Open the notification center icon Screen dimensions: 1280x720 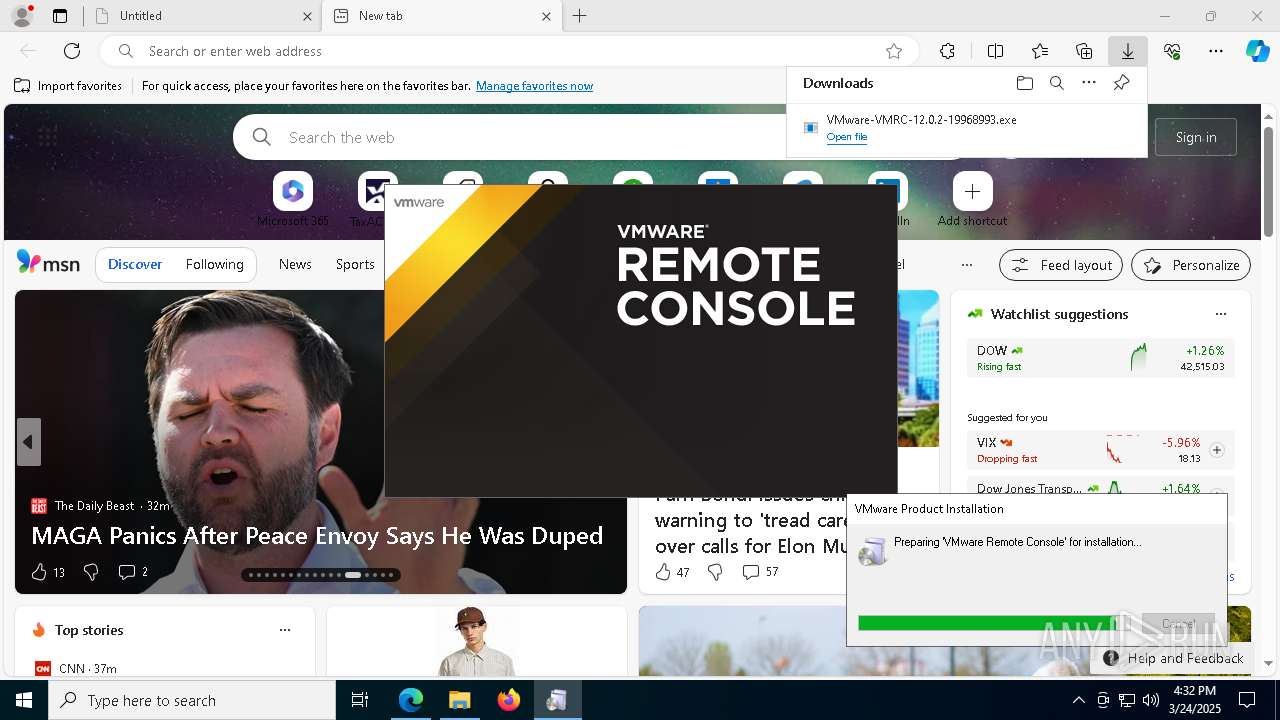pos(1247,700)
